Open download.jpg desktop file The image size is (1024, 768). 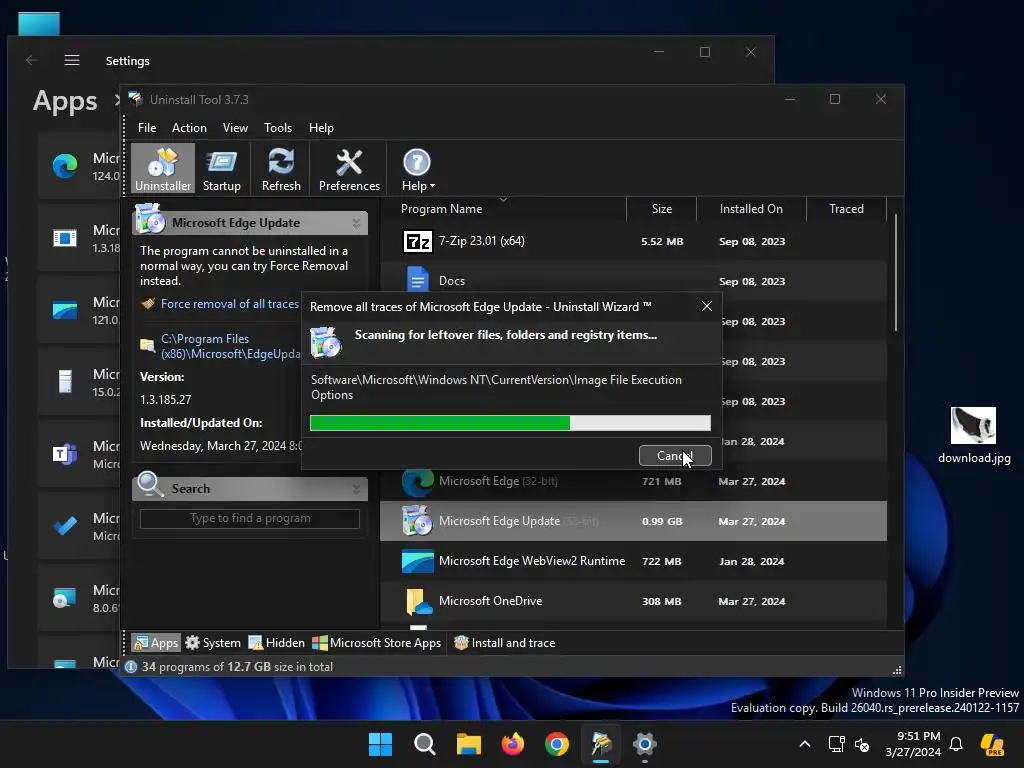[x=974, y=435]
